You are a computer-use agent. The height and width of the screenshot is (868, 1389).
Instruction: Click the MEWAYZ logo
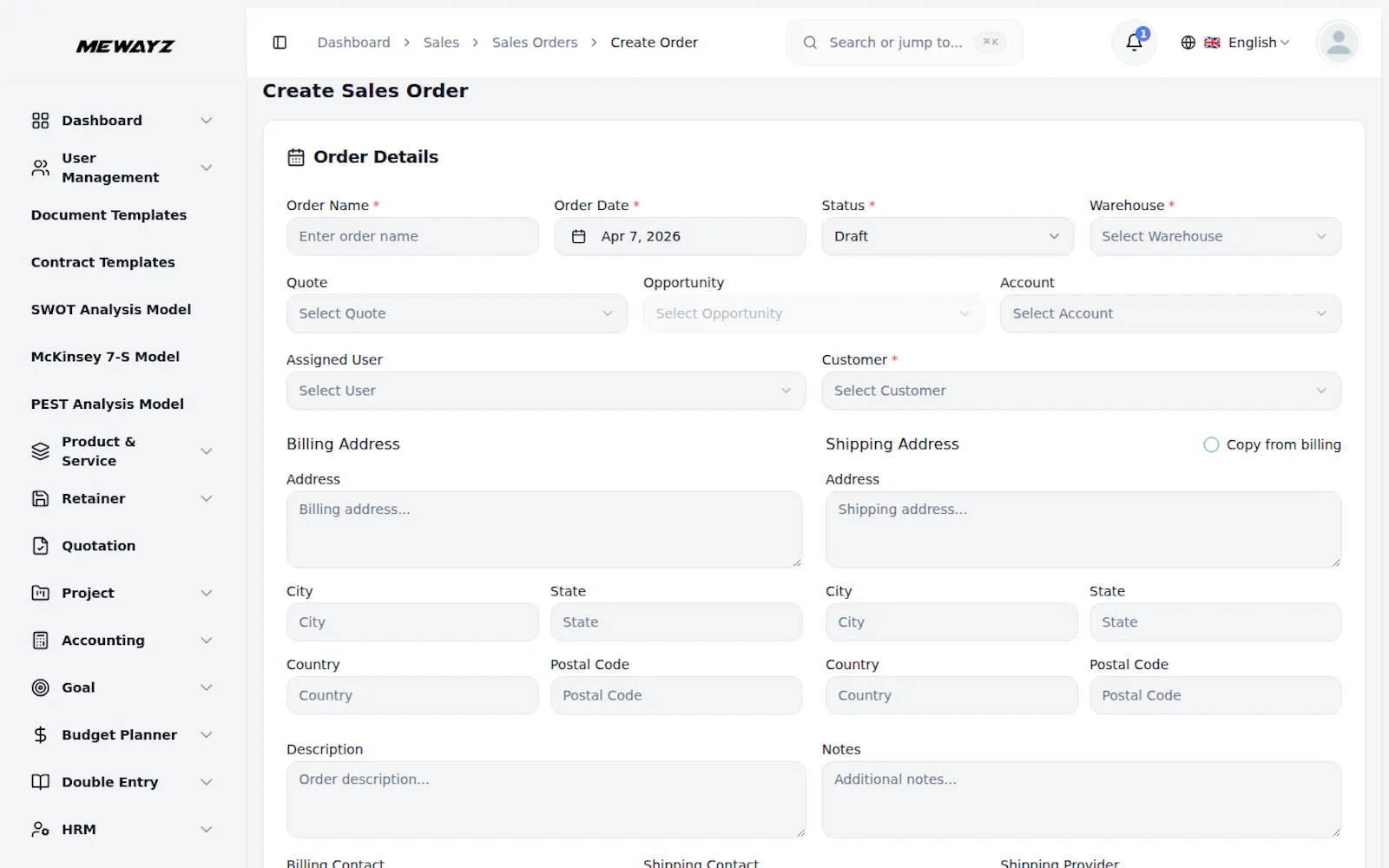tap(125, 46)
